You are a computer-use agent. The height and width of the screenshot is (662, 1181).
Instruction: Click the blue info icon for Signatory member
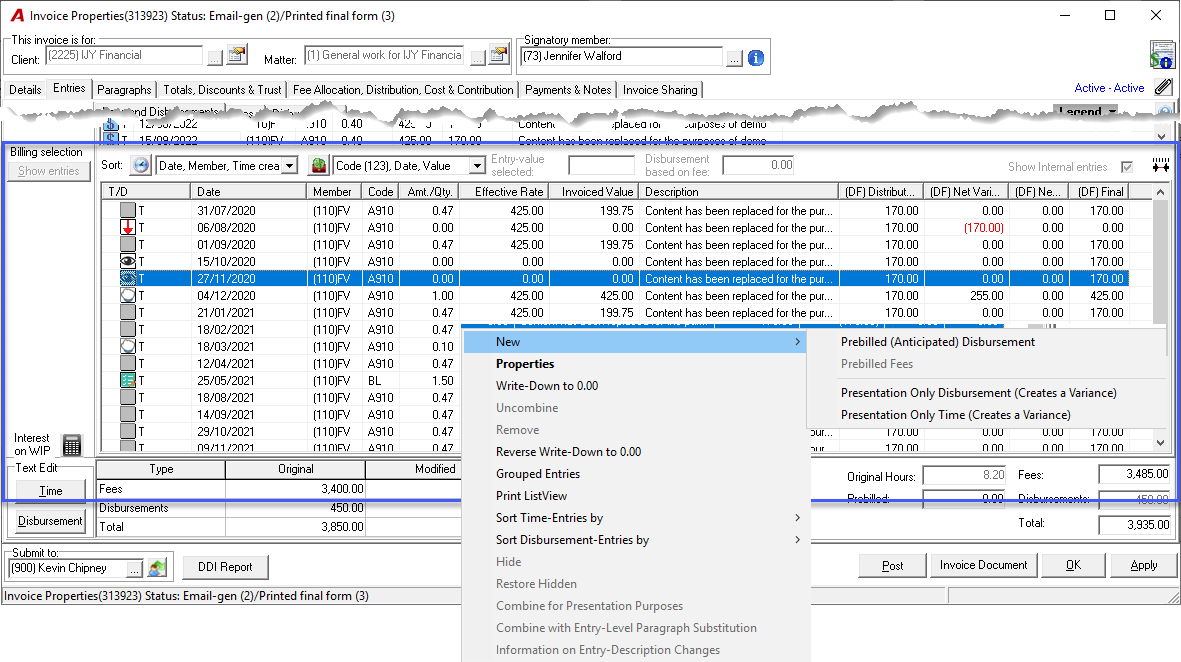(756, 57)
